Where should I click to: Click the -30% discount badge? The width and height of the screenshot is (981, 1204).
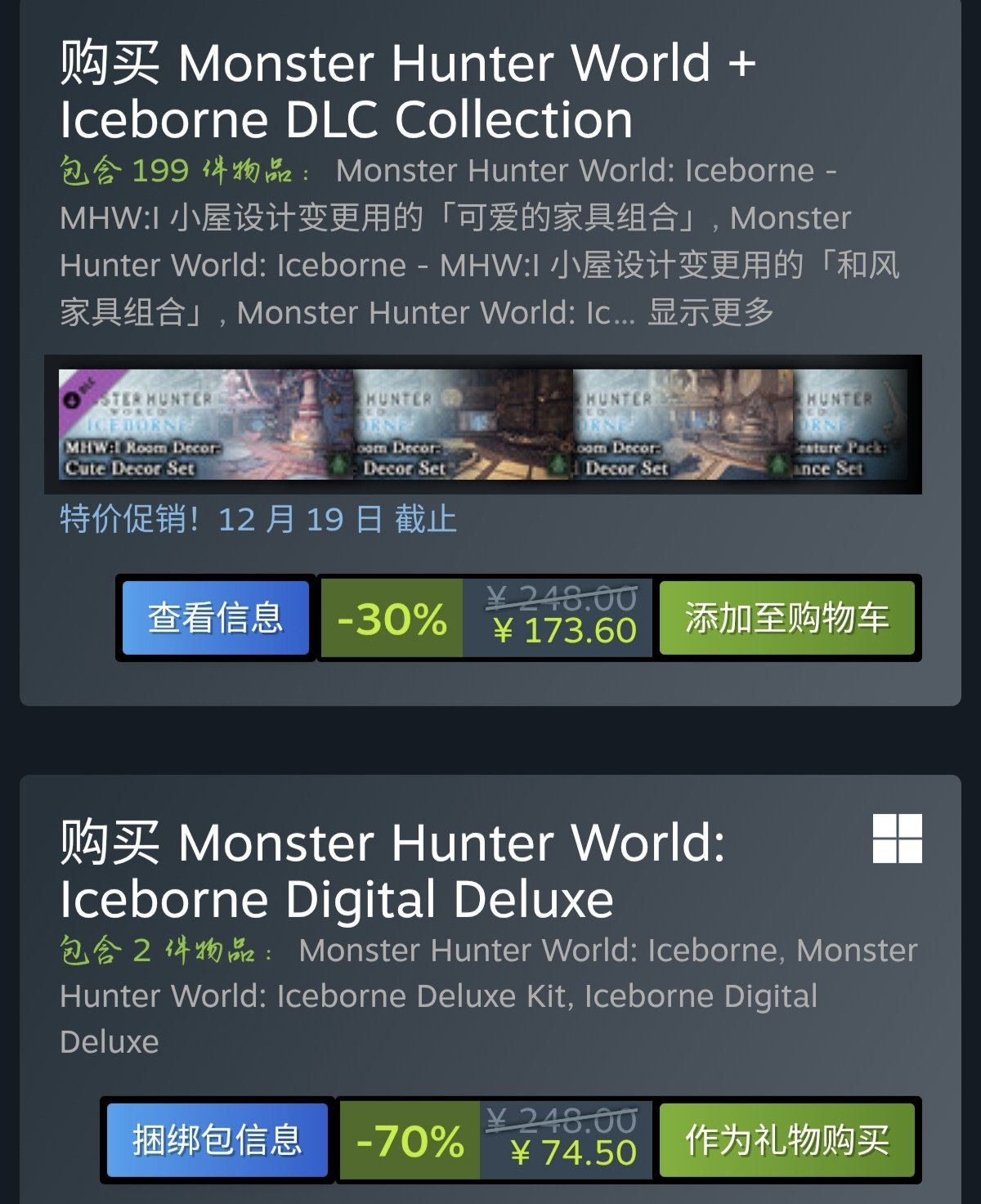(x=392, y=618)
